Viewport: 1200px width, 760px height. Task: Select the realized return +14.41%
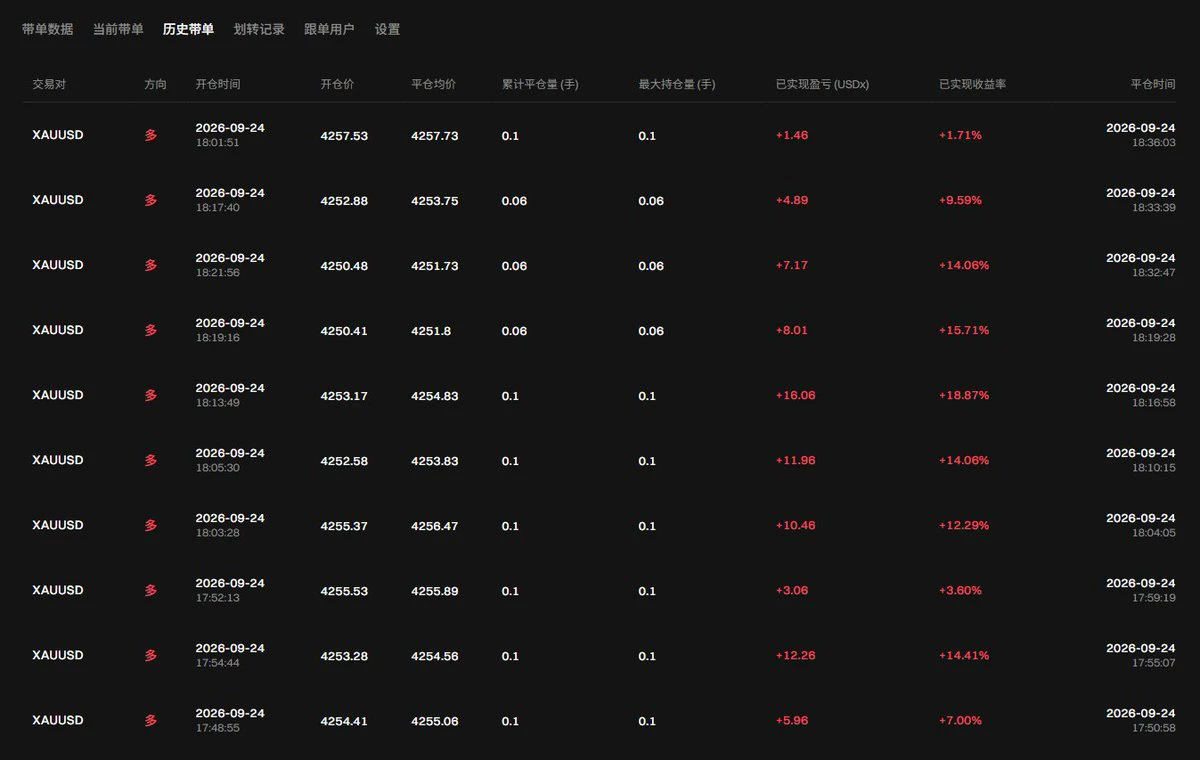(964, 656)
